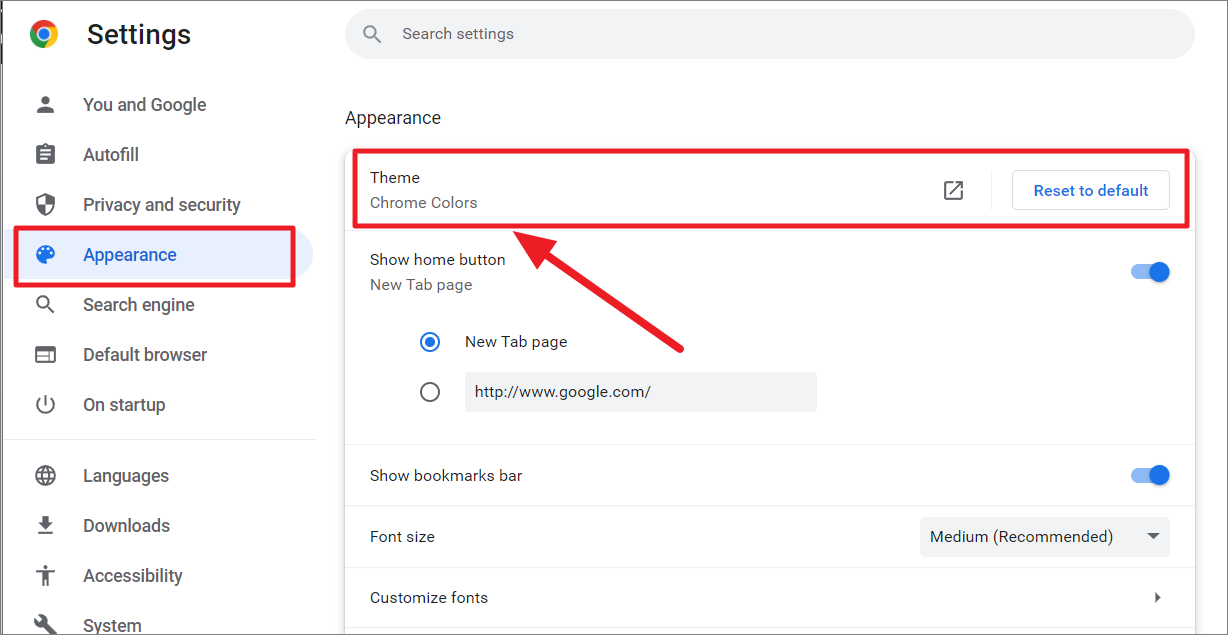Select Appearance in the sidebar
1228x635 pixels.
pyautogui.click(x=130, y=255)
